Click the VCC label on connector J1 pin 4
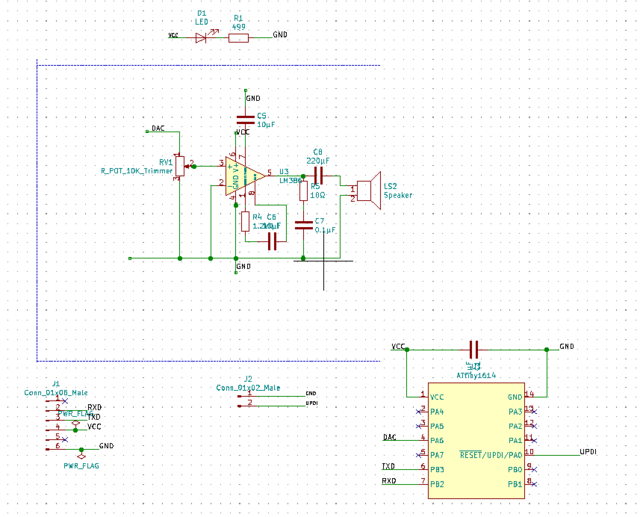The width and height of the screenshot is (640, 517). tap(94, 426)
